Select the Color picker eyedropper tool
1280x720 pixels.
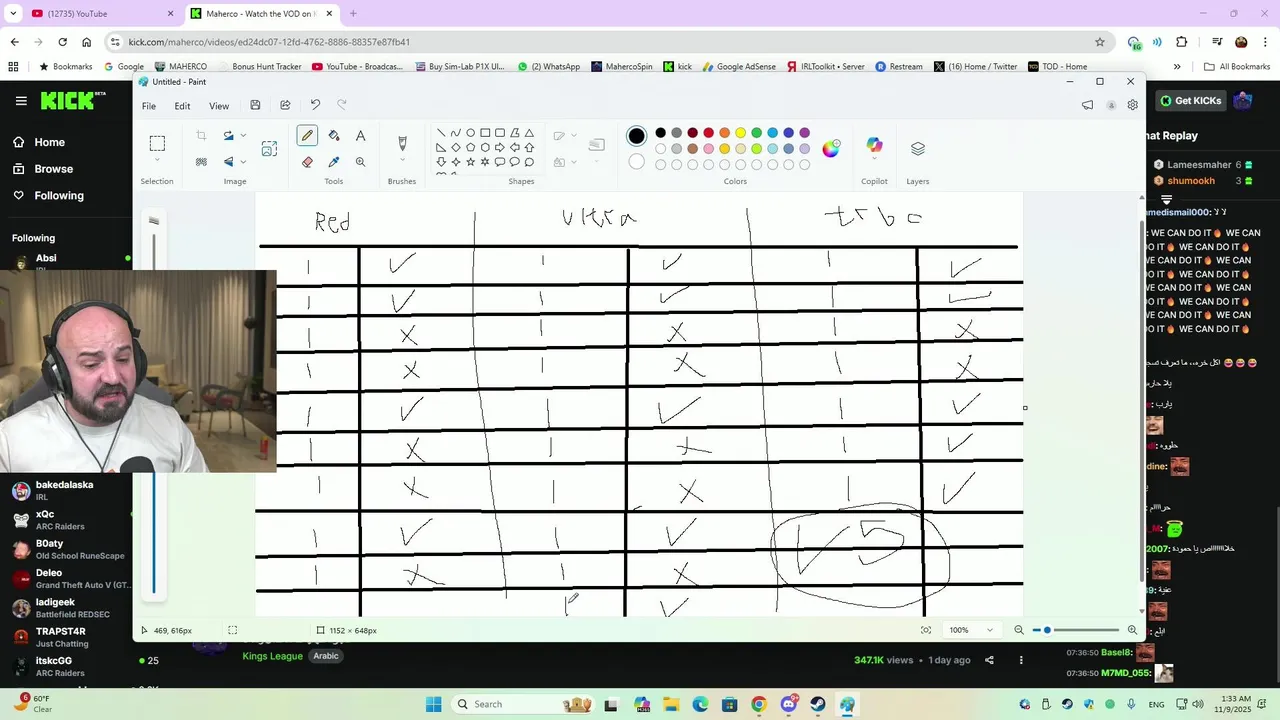pyautogui.click(x=334, y=162)
